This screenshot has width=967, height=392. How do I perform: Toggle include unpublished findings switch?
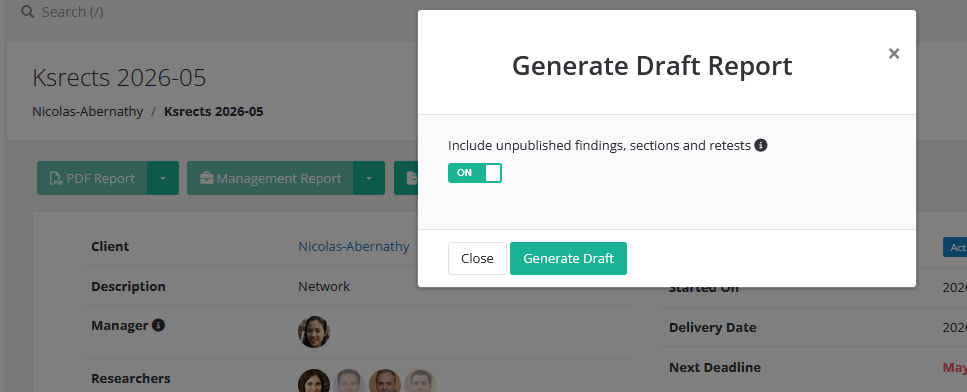point(475,173)
